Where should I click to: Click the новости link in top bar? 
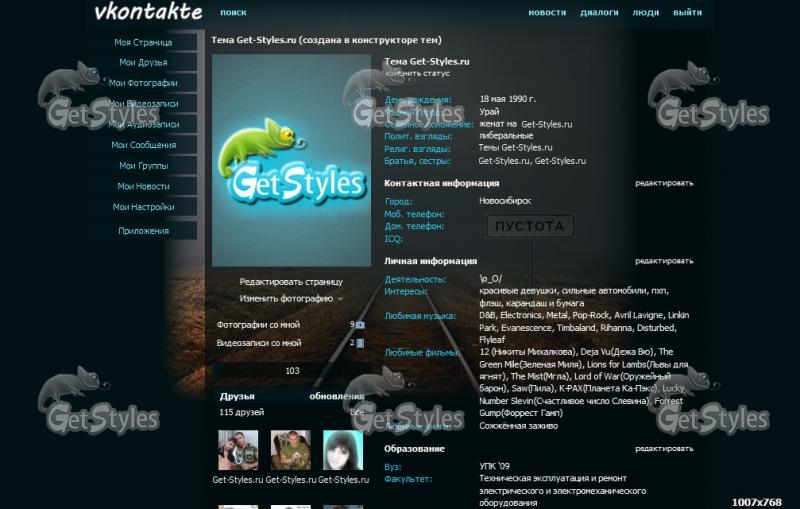tap(547, 13)
